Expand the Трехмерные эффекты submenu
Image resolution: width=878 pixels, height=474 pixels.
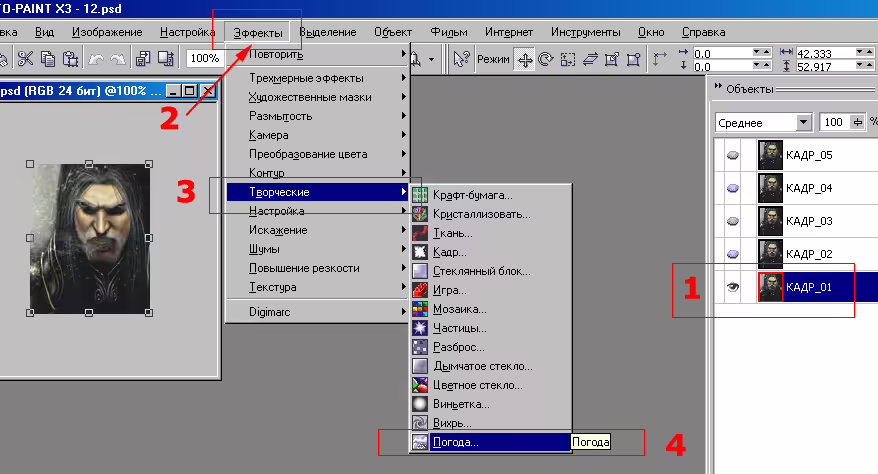(317, 78)
